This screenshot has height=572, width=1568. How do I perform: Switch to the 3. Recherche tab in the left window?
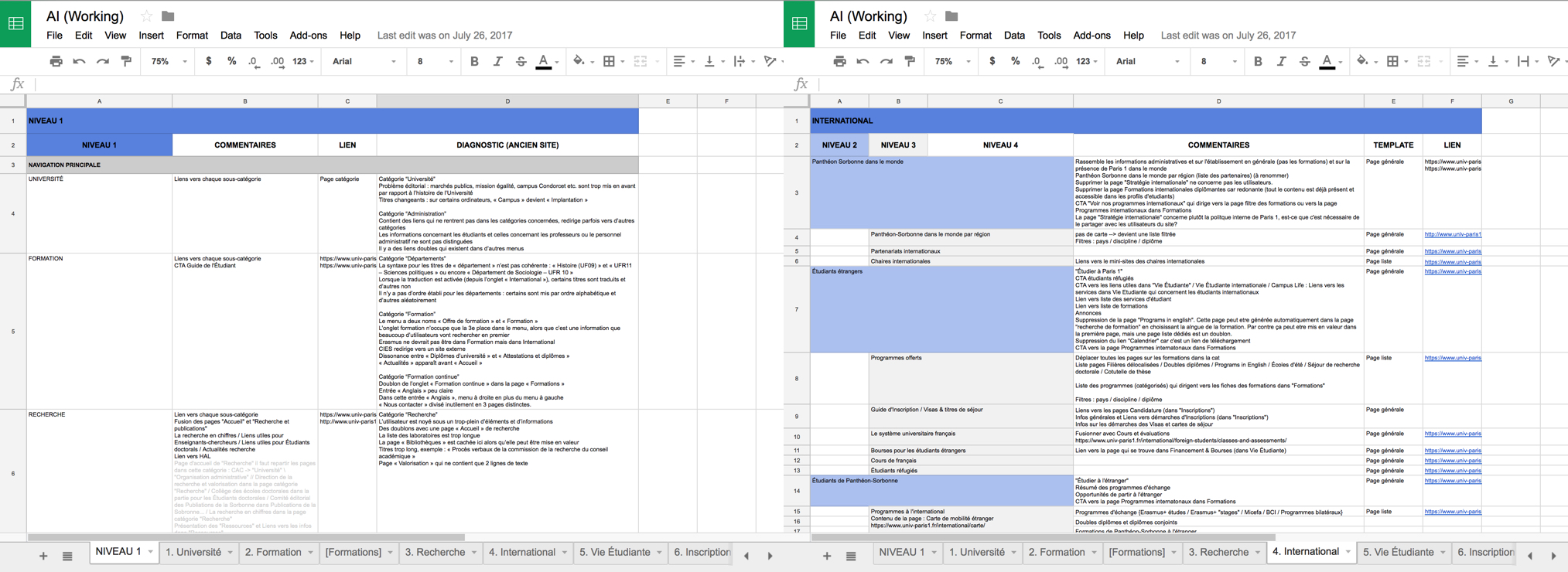pos(435,552)
